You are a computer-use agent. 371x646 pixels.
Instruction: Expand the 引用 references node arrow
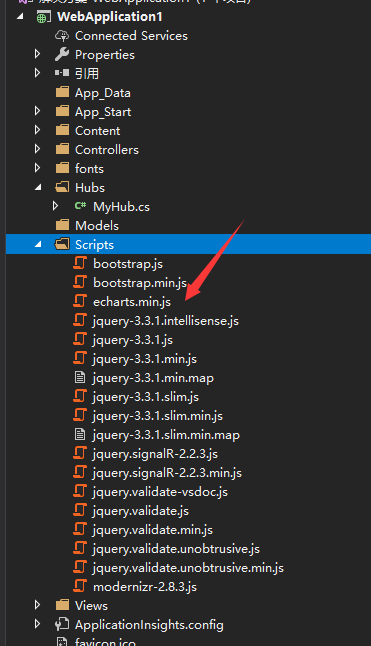click(x=37, y=73)
